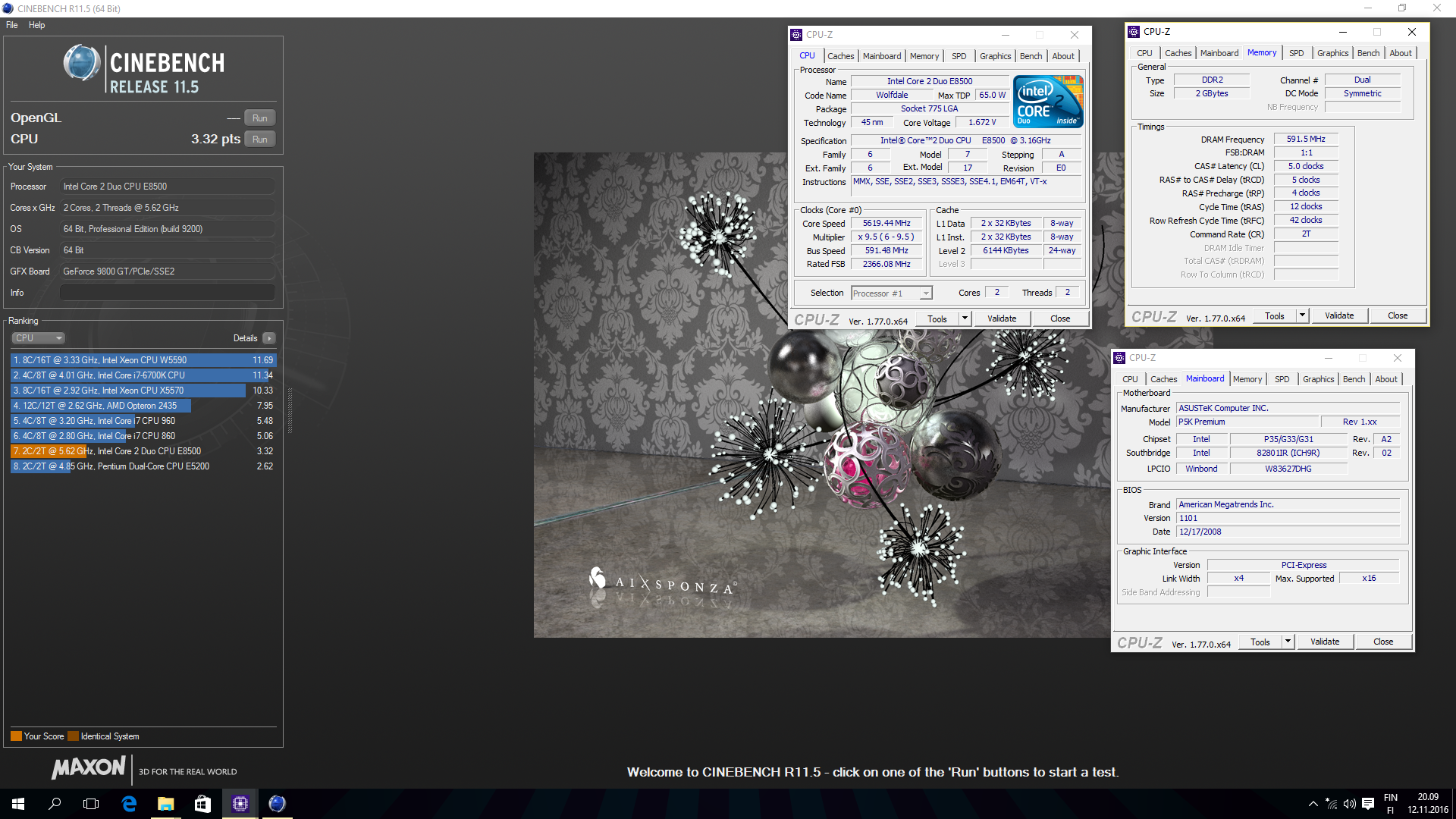Viewport: 1456px width, 819px height.
Task: Click the P5K Premium model field
Action: click(1247, 422)
